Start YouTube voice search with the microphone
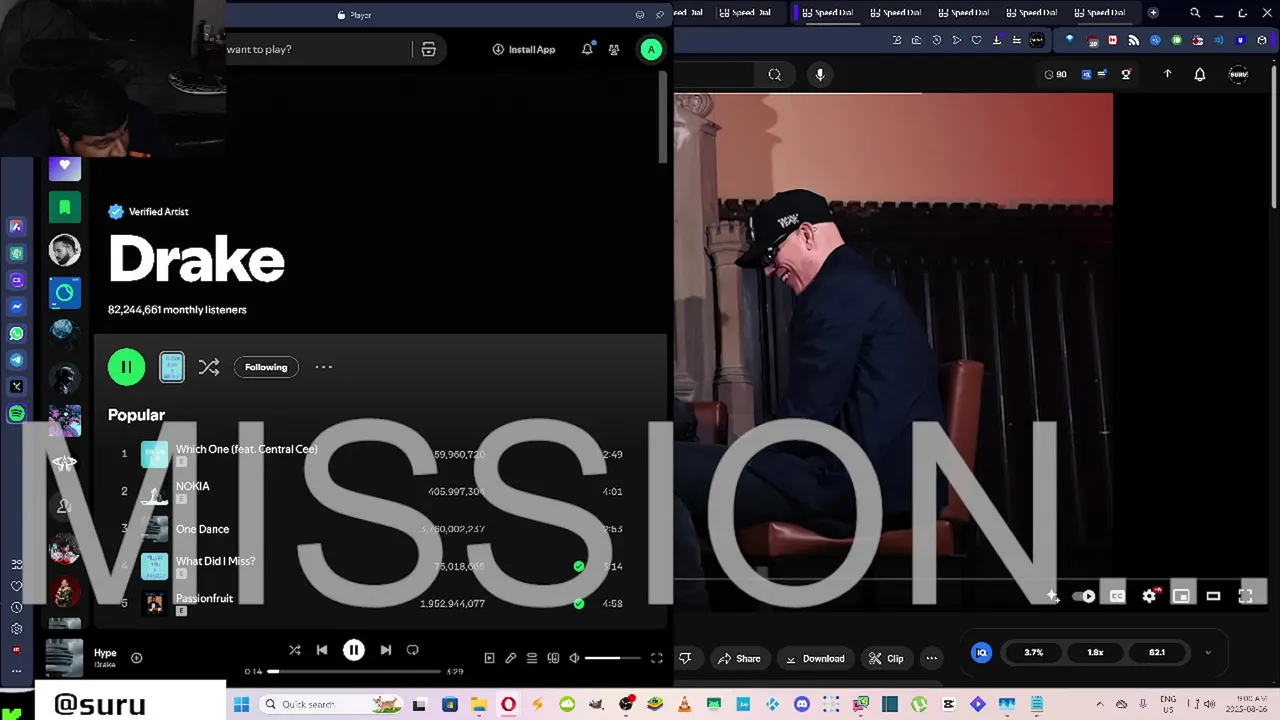The image size is (1280, 720). 820,74
